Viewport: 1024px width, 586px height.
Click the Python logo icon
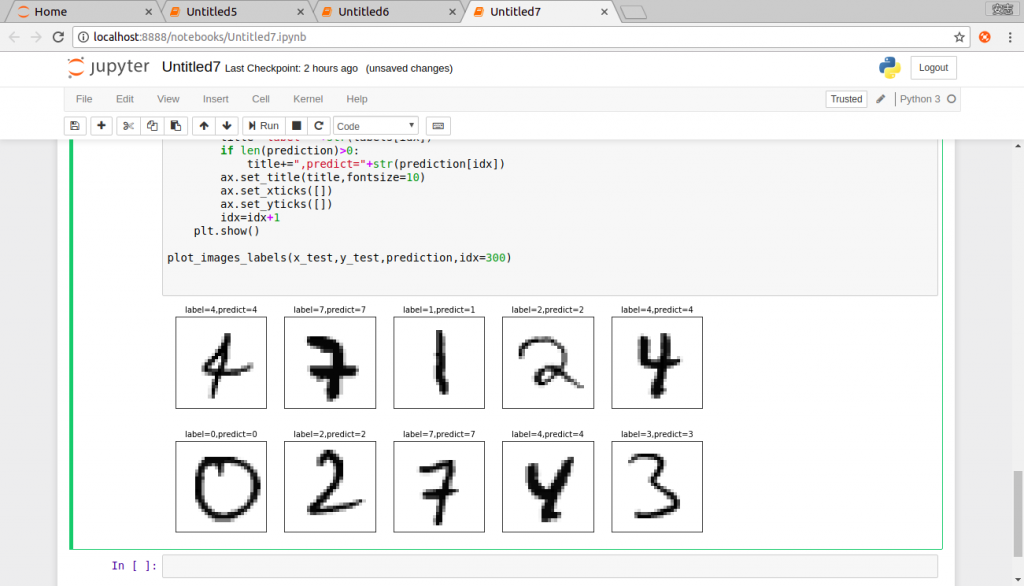coord(889,67)
